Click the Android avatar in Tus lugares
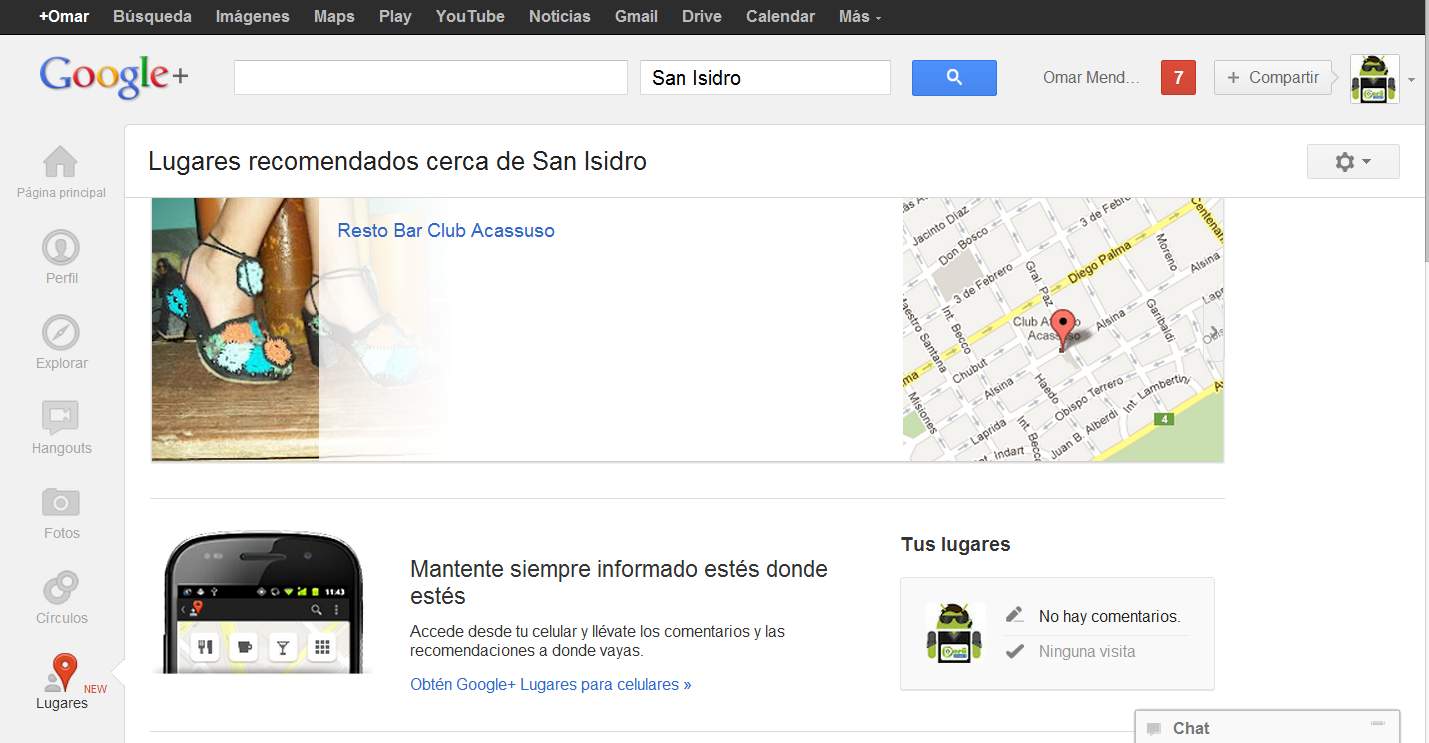The width and height of the screenshot is (1429, 743). [x=955, y=632]
